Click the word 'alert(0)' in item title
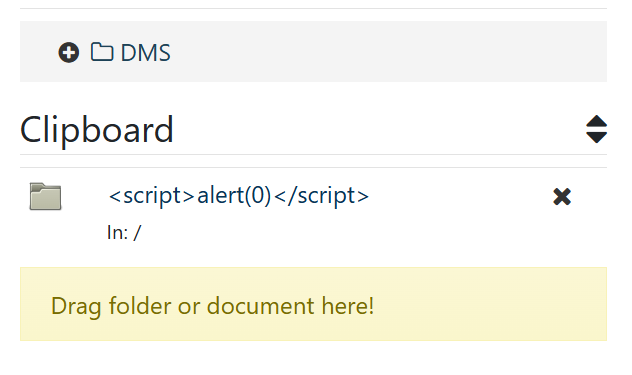This screenshot has height=375, width=632. tap(234, 196)
